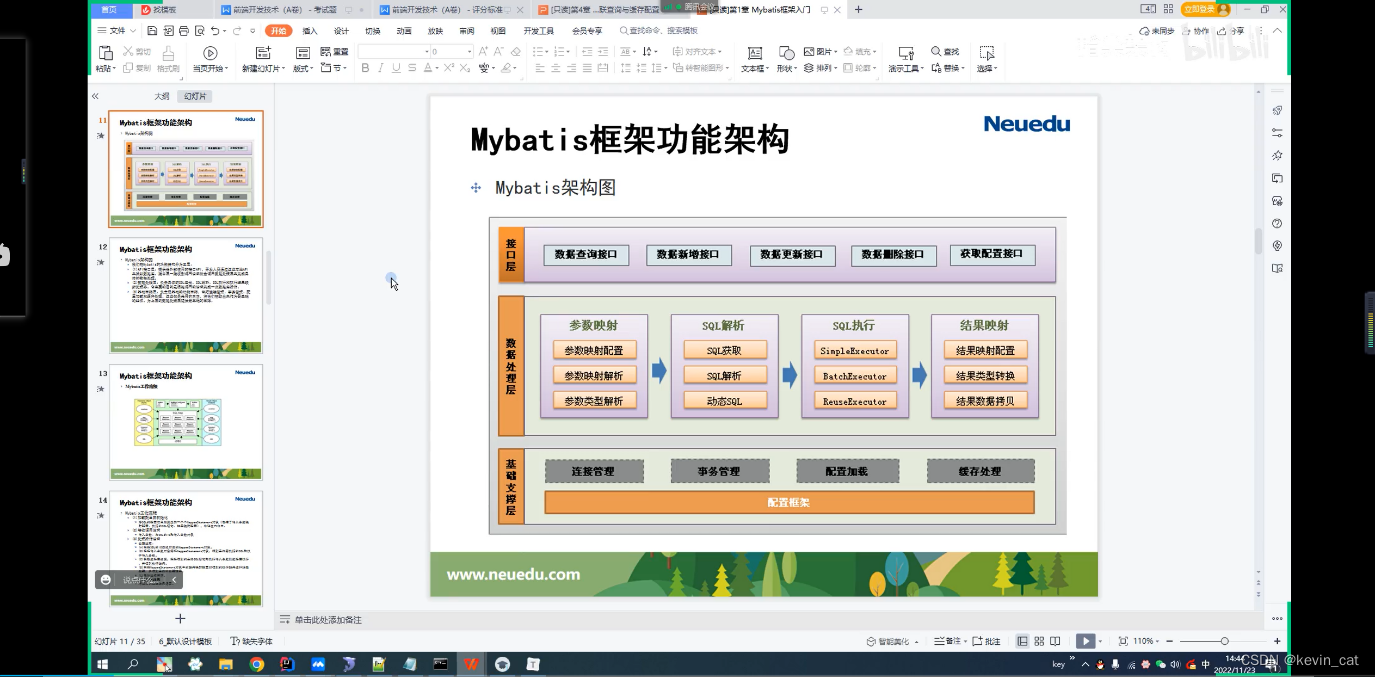
Task: Click the zoom out minus button
Action: pyautogui.click(x=1171, y=641)
